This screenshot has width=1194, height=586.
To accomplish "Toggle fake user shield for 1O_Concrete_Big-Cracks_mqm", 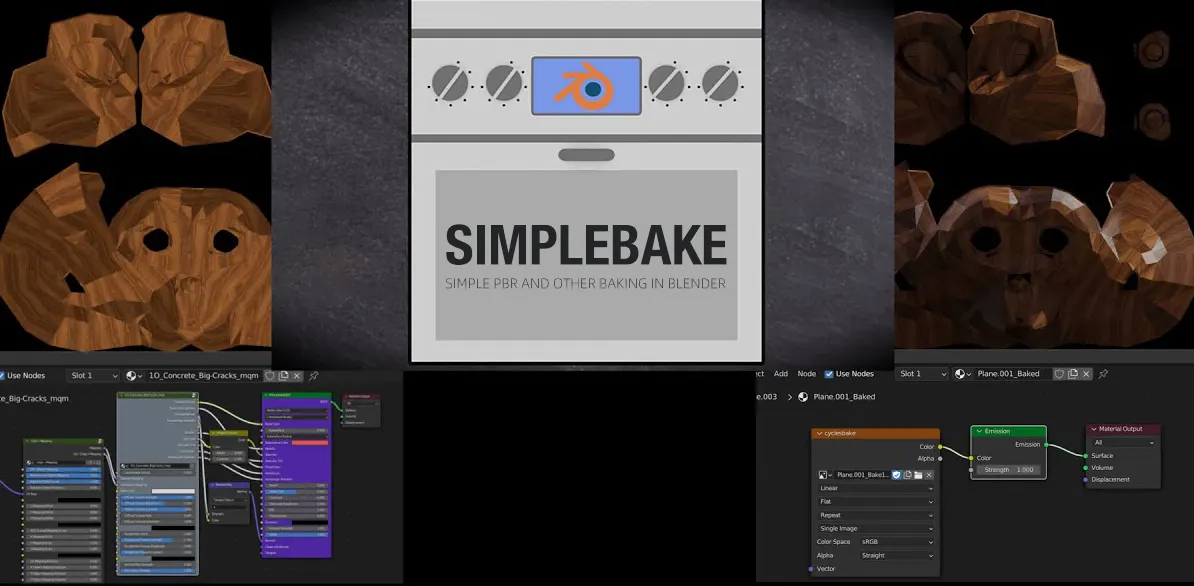I will 270,375.
